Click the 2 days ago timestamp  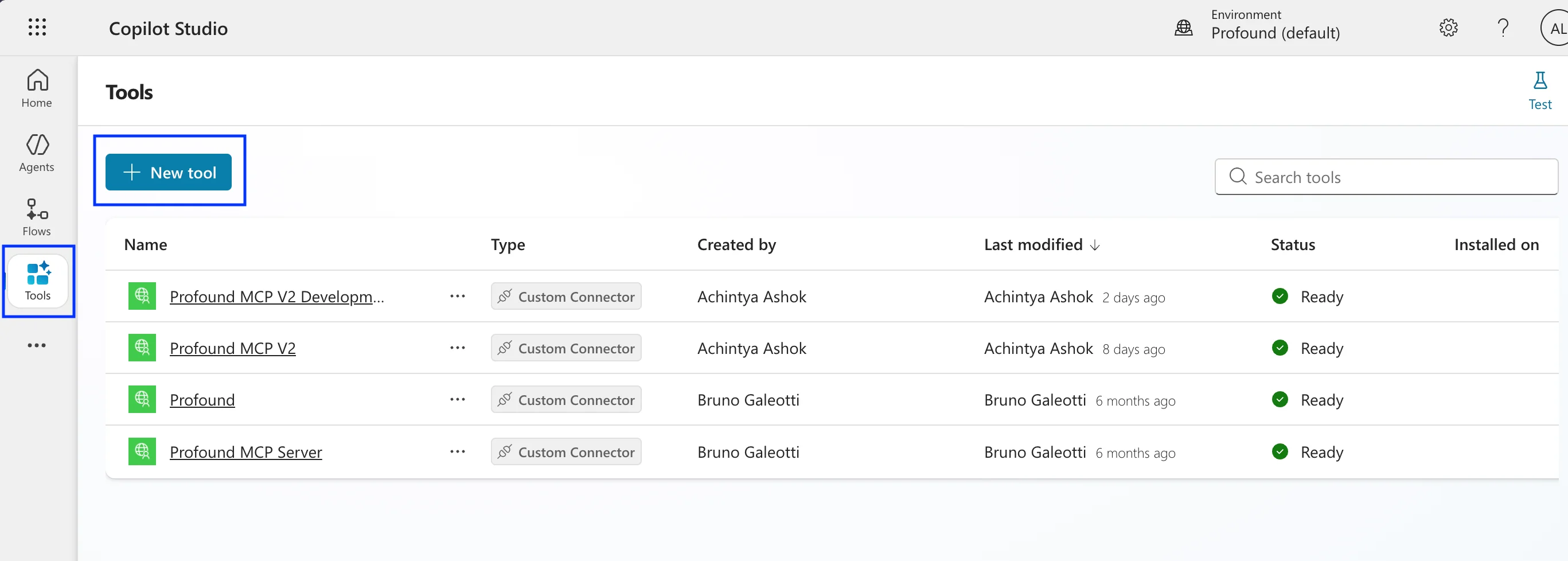pyautogui.click(x=1133, y=298)
